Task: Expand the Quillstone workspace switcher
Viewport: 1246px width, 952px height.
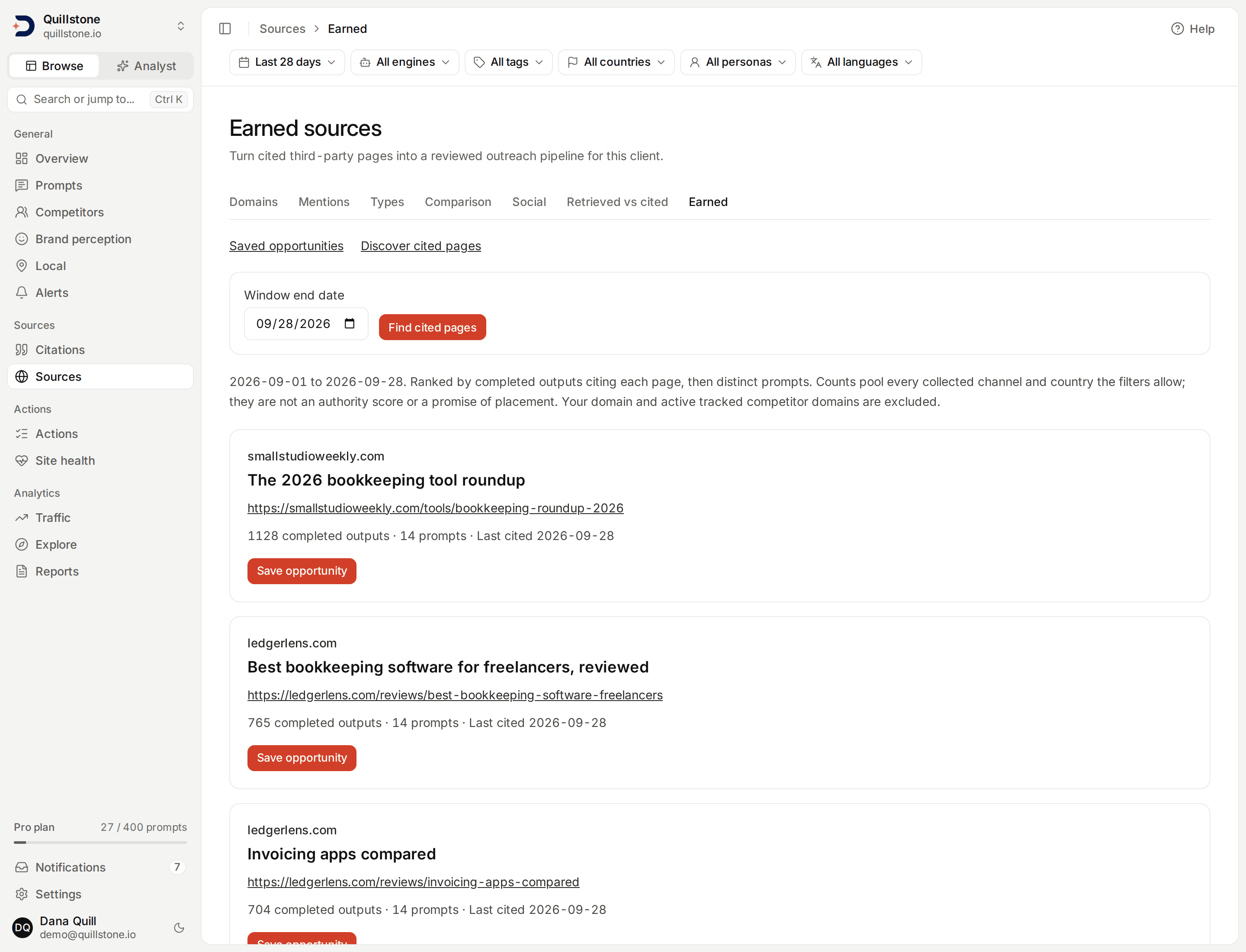Action: [x=181, y=26]
